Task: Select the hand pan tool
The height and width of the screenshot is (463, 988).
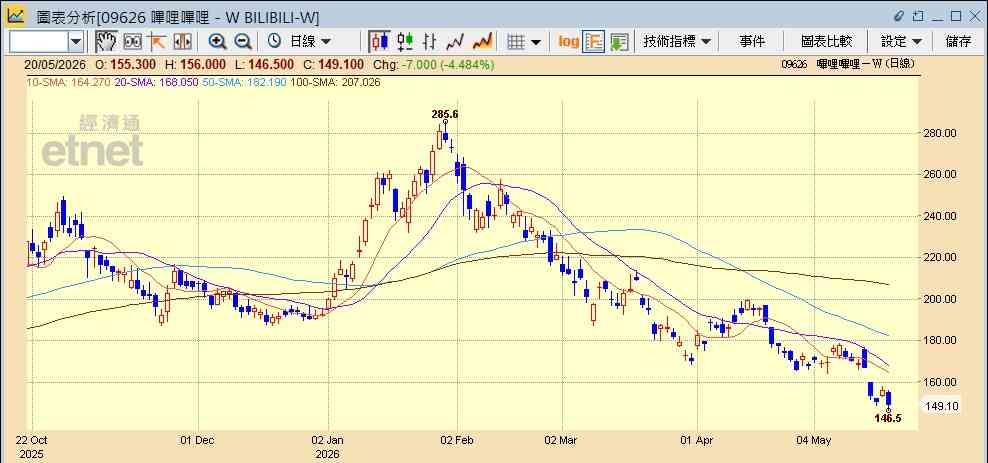Action: [106, 42]
